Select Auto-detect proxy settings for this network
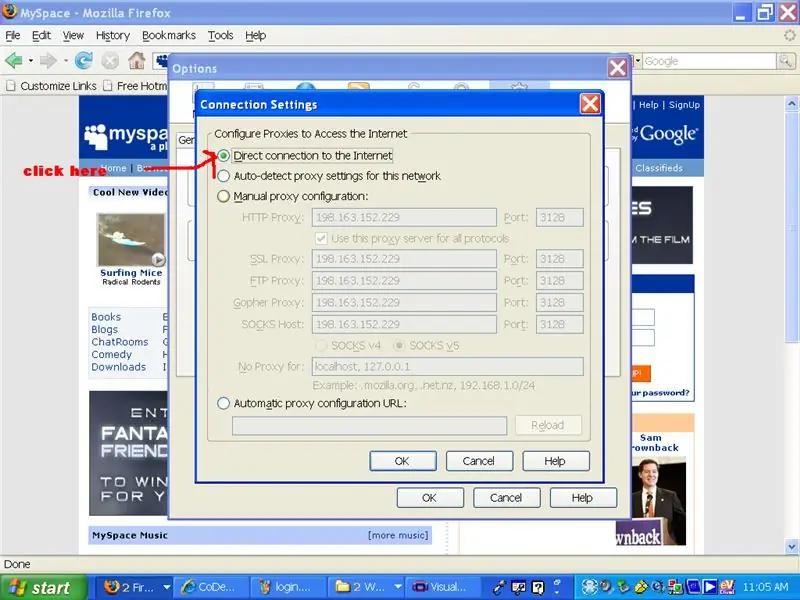800x600 pixels. pos(223,176)
